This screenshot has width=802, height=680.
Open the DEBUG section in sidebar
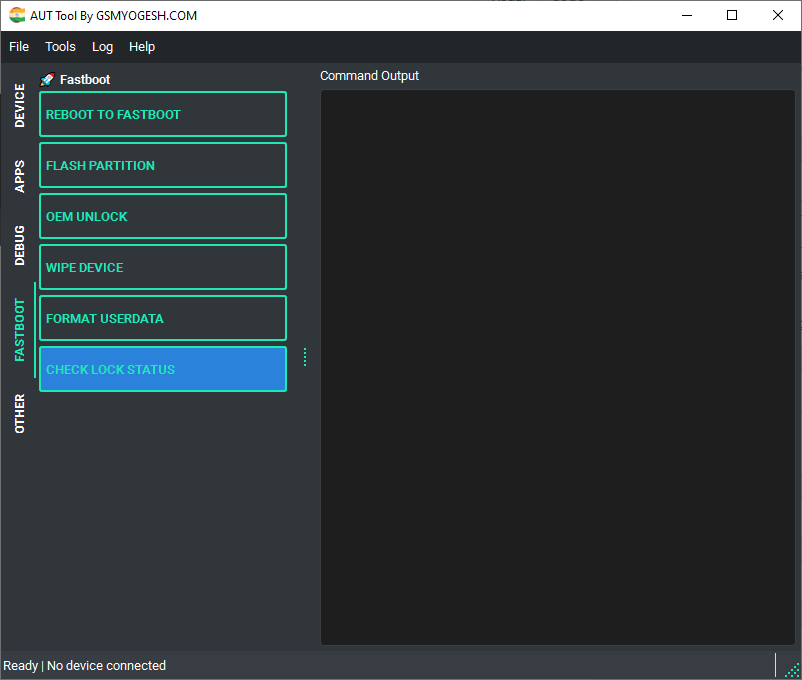click(19, 243)
